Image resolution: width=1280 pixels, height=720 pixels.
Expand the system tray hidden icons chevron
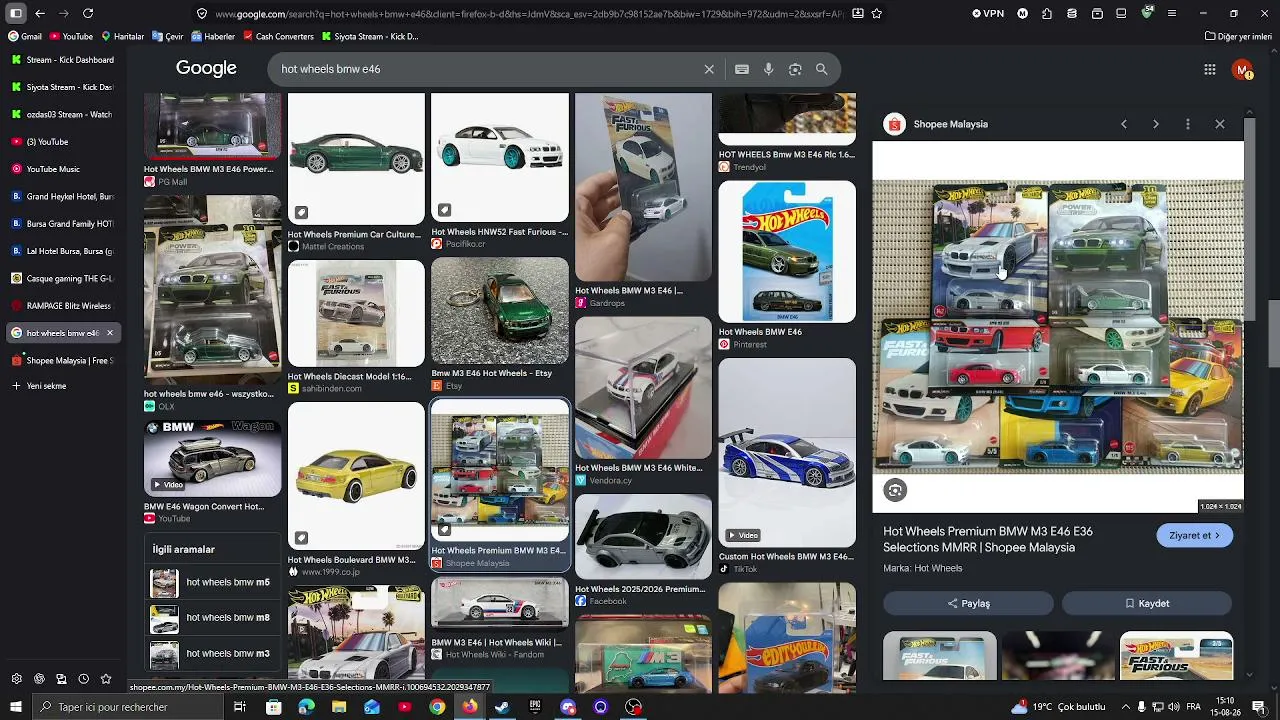[x=1127, y=707]
